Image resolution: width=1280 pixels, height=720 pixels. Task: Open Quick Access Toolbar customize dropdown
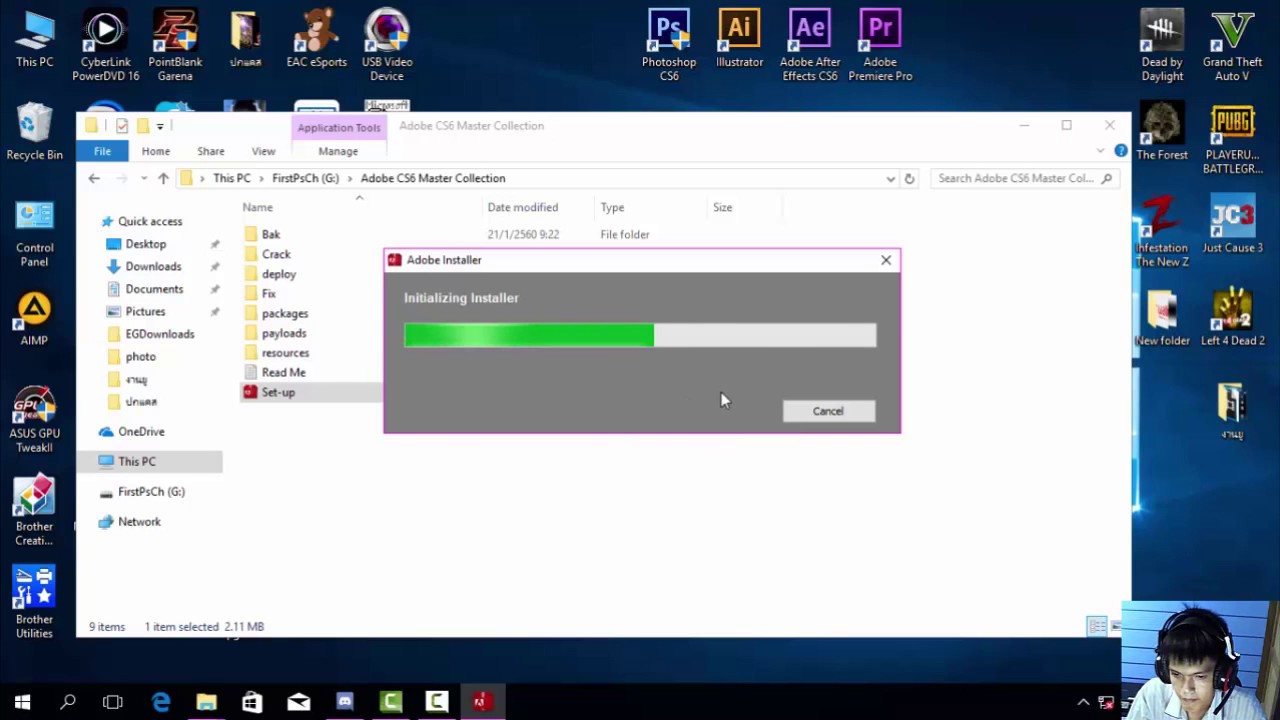click(160, 126)
